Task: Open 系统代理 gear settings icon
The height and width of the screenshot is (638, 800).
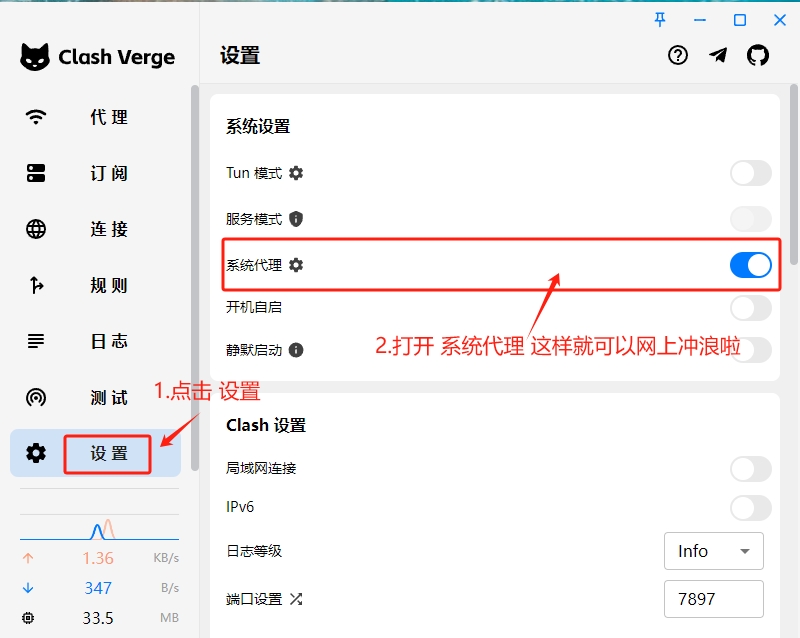Action: tap(296, 265)
